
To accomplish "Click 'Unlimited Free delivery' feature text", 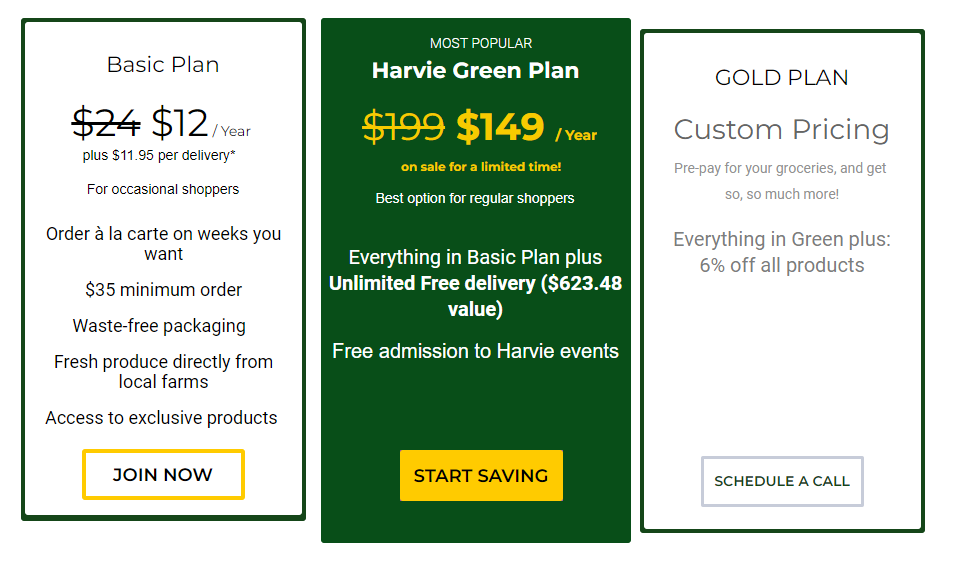I will (432, 283).
